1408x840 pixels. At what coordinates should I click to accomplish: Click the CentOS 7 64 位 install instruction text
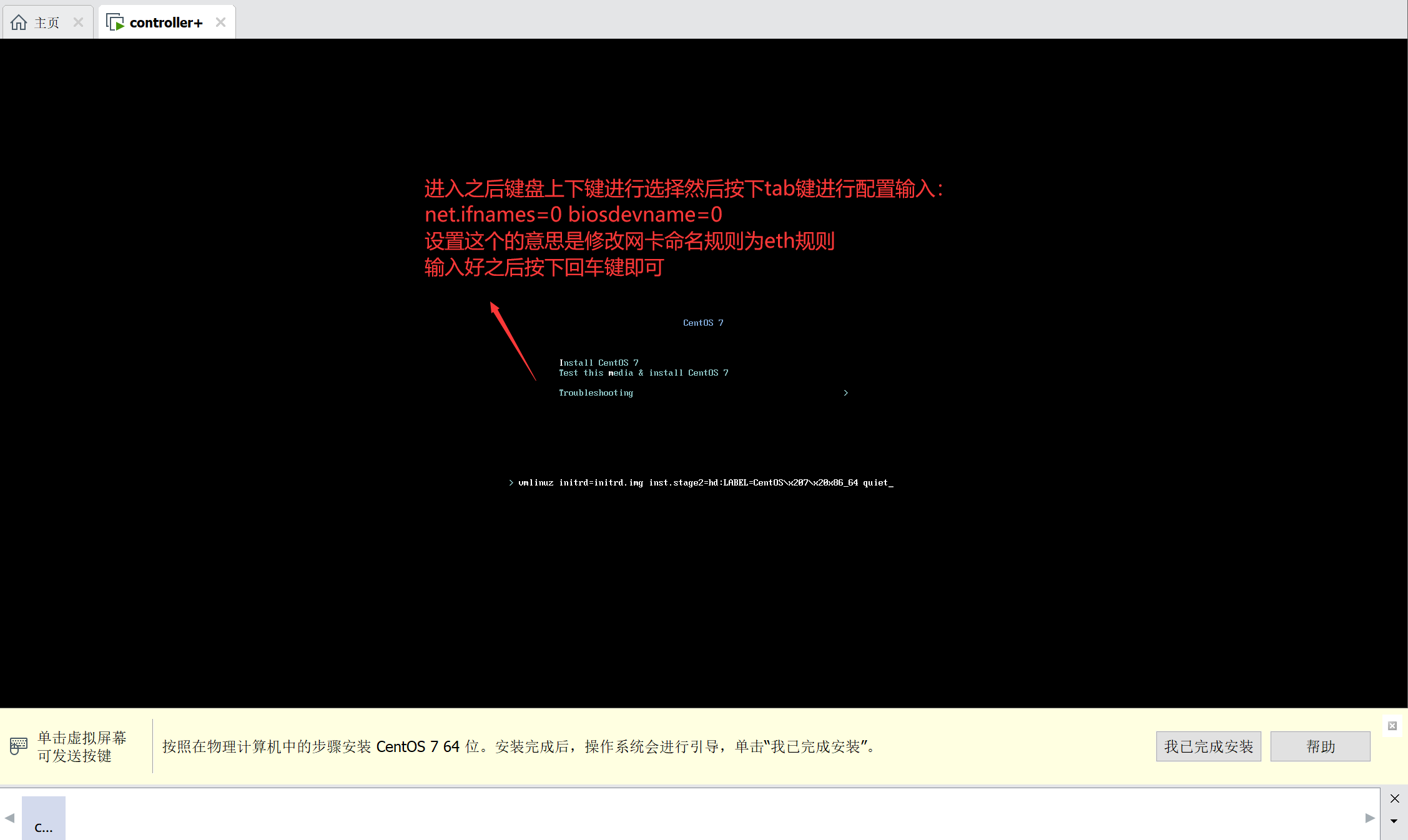point(521,746)
